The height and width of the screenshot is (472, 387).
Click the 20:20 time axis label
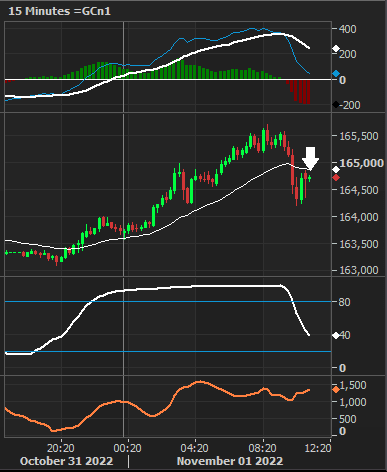[61, 448]
